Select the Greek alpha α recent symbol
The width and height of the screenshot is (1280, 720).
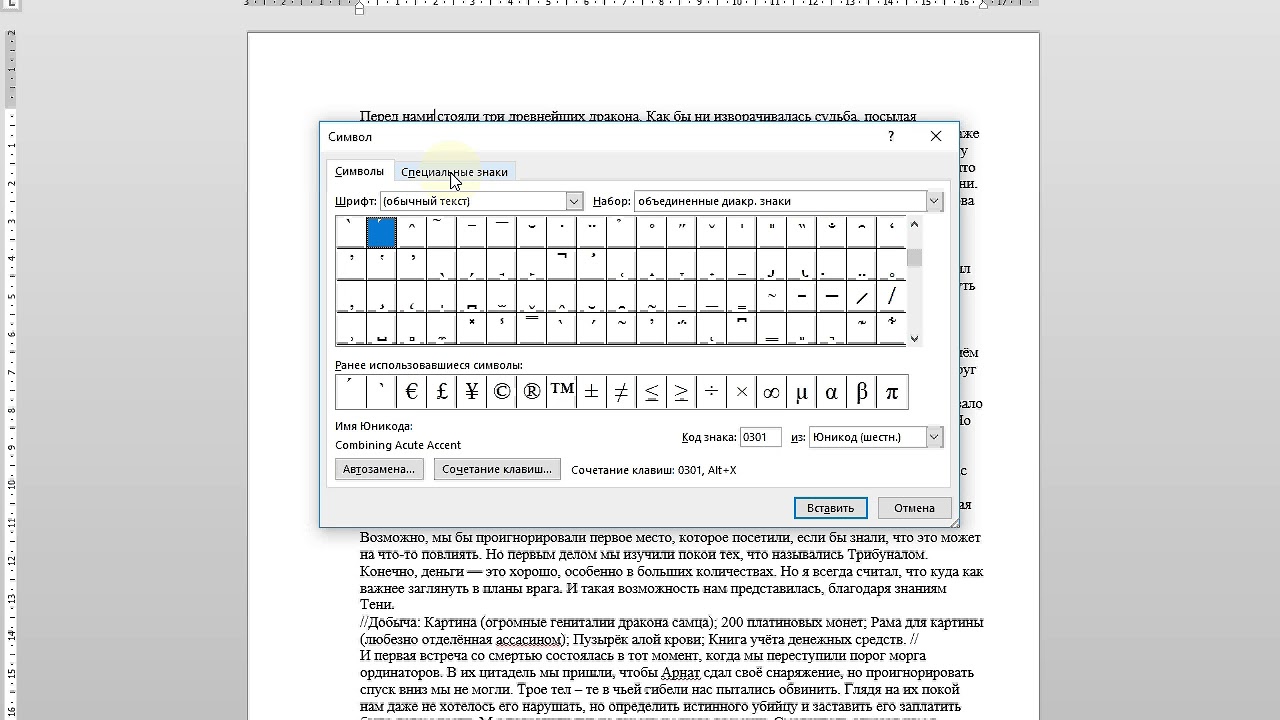click(831, 392)
